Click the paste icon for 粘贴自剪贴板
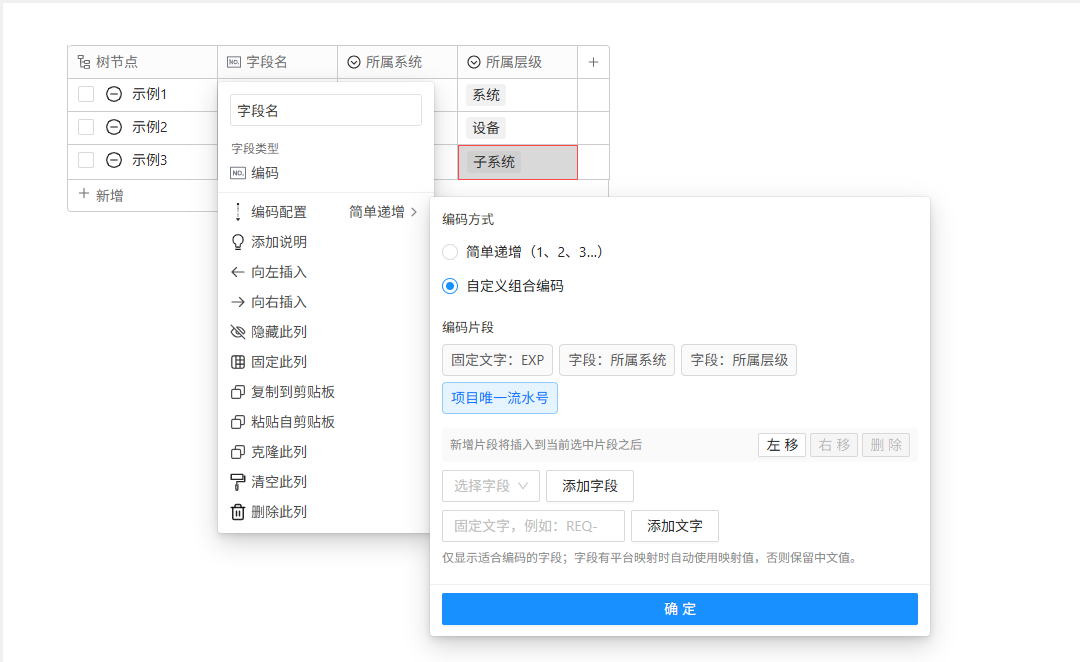 (x=238, y=422)
